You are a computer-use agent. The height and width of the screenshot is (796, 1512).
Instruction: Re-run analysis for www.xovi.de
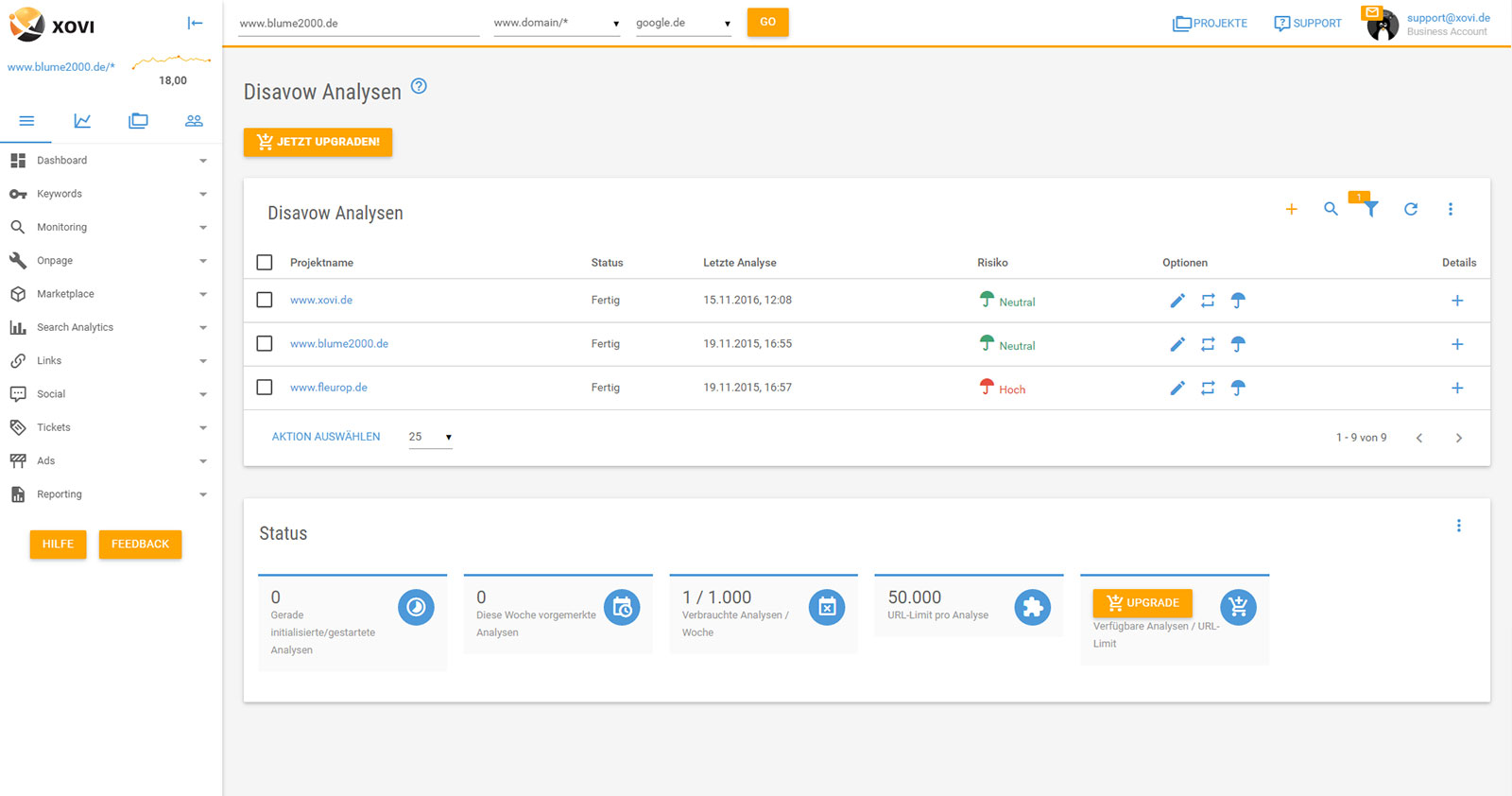click(1208, 301)
